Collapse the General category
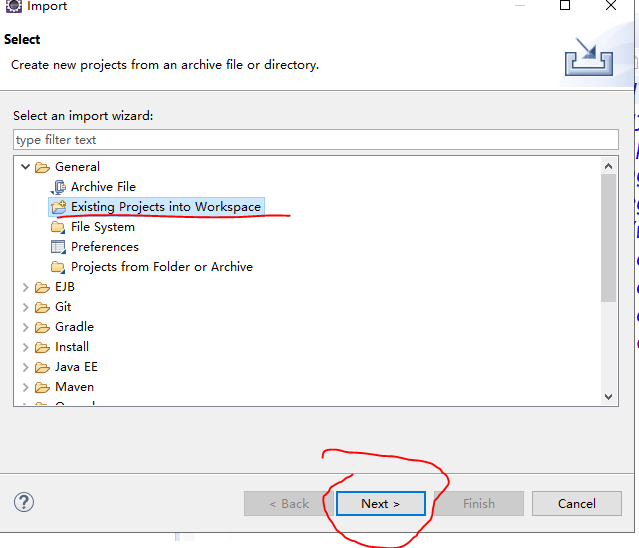639x548 pixels. point(26,167)
